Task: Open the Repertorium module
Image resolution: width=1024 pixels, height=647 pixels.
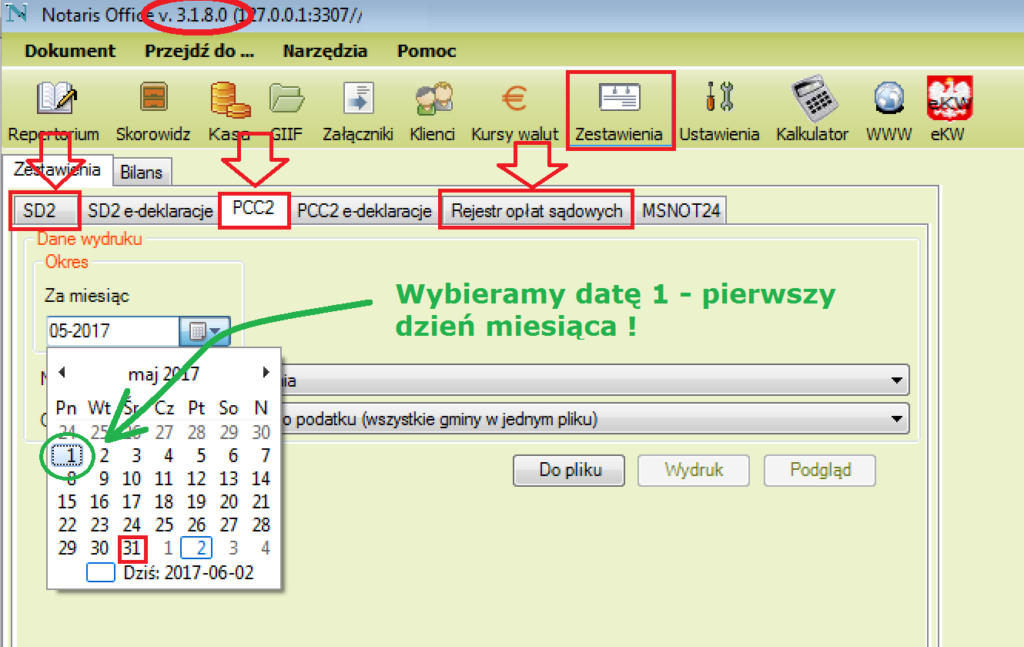Action: pos(54,111)
